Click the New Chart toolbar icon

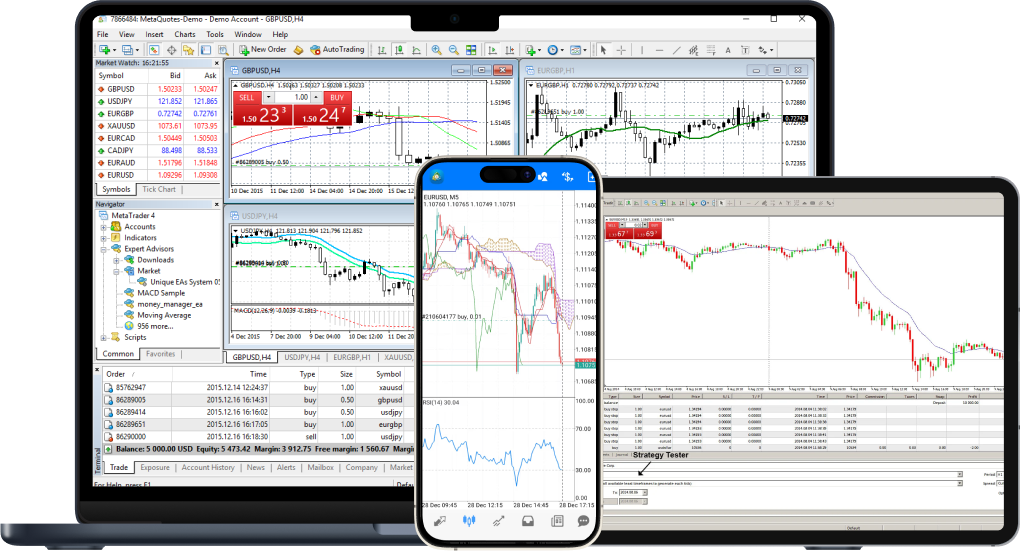pos(104,50)
